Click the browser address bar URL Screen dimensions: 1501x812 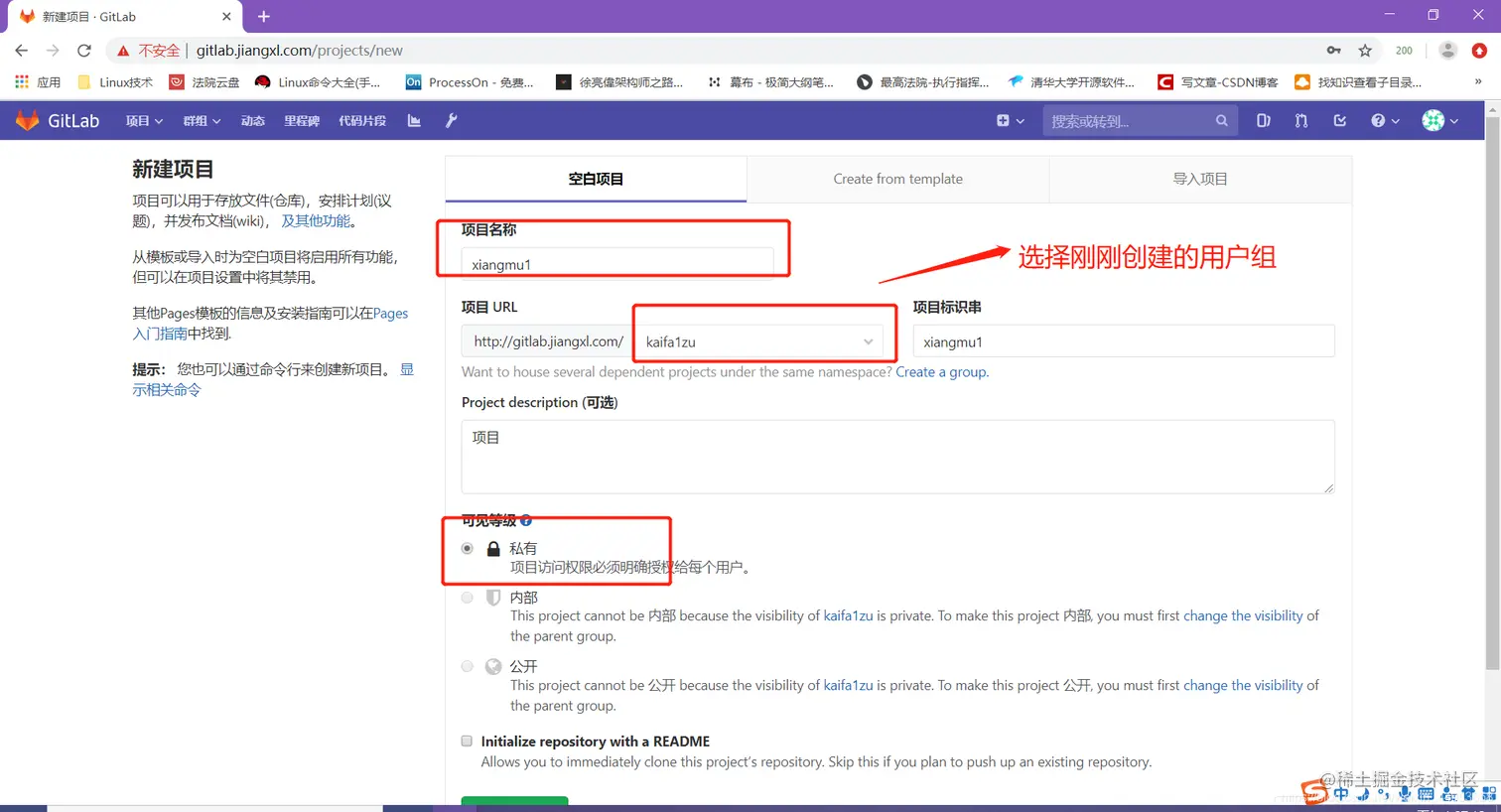tap(299, 50)
